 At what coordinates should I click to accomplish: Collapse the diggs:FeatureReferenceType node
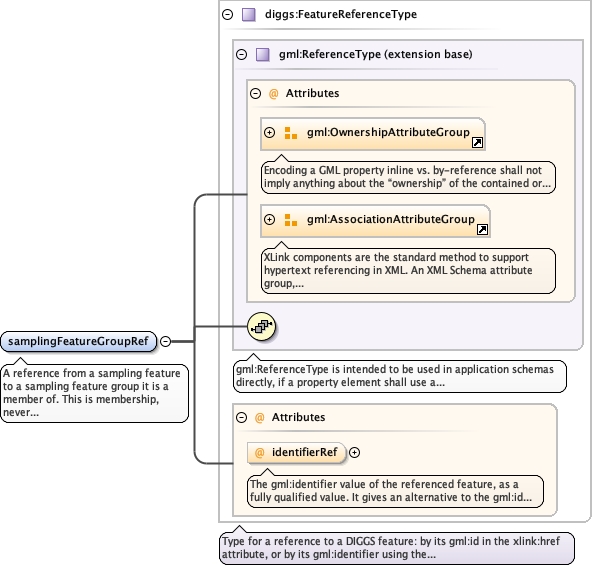(227, 14)
